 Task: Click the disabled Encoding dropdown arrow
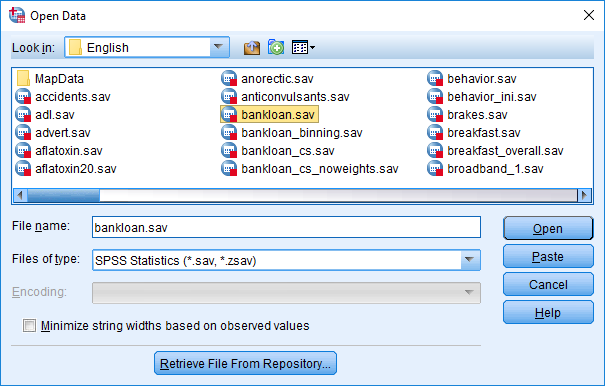click(x=470, y=292)
